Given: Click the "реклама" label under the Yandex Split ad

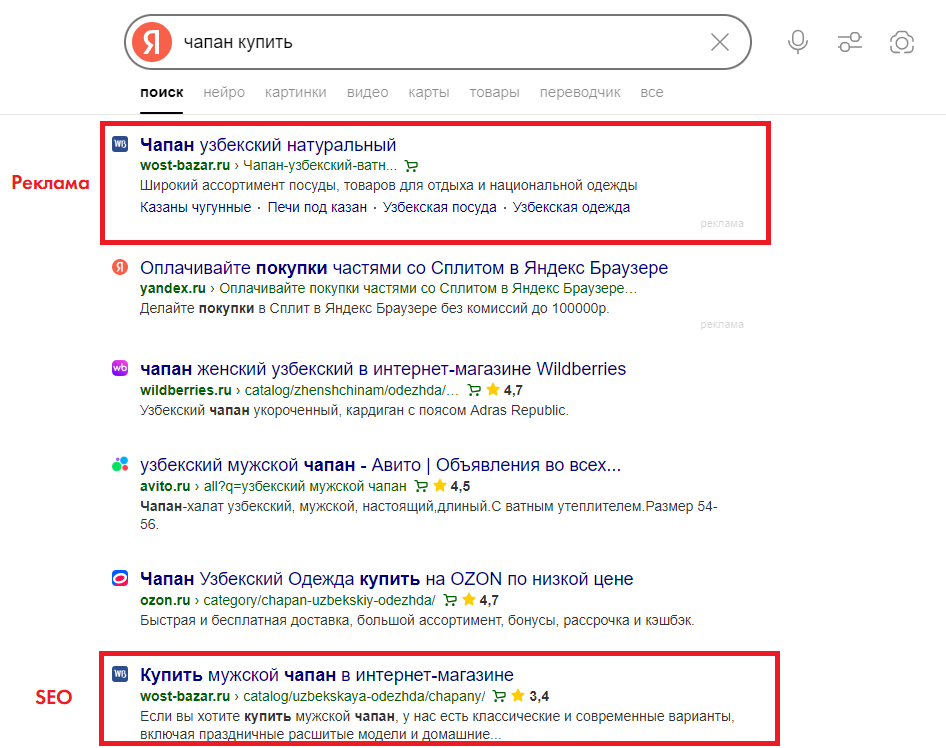Looking at the screenshot, I should point(722,325).
